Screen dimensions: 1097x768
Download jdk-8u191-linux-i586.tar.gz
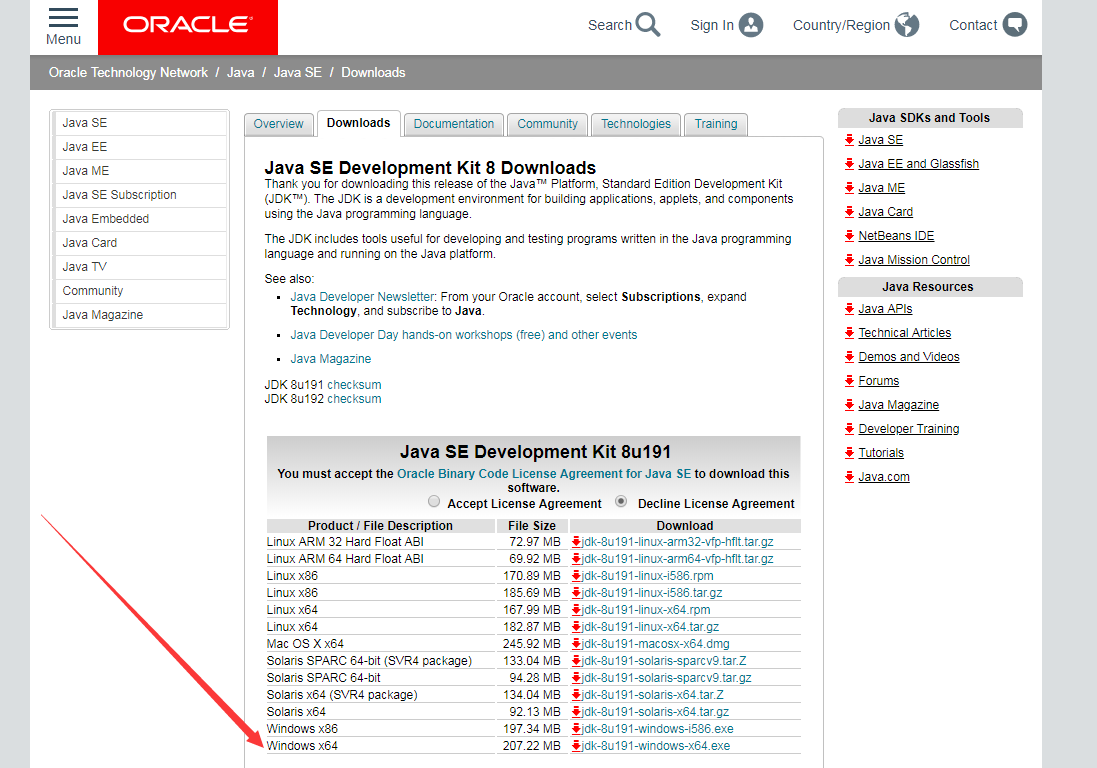[x=652, y=592]
